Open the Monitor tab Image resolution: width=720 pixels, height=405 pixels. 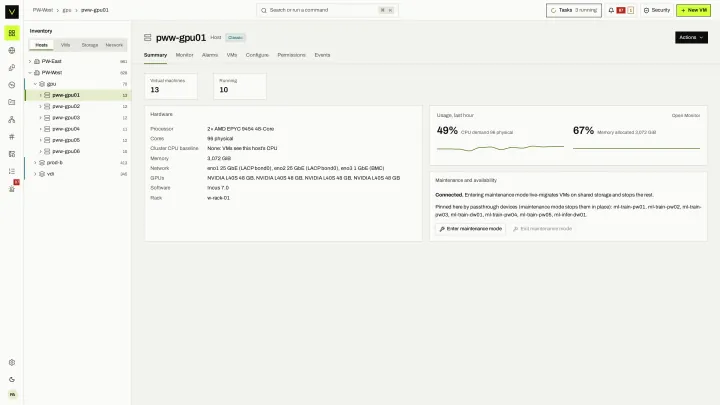coord(185,55)
